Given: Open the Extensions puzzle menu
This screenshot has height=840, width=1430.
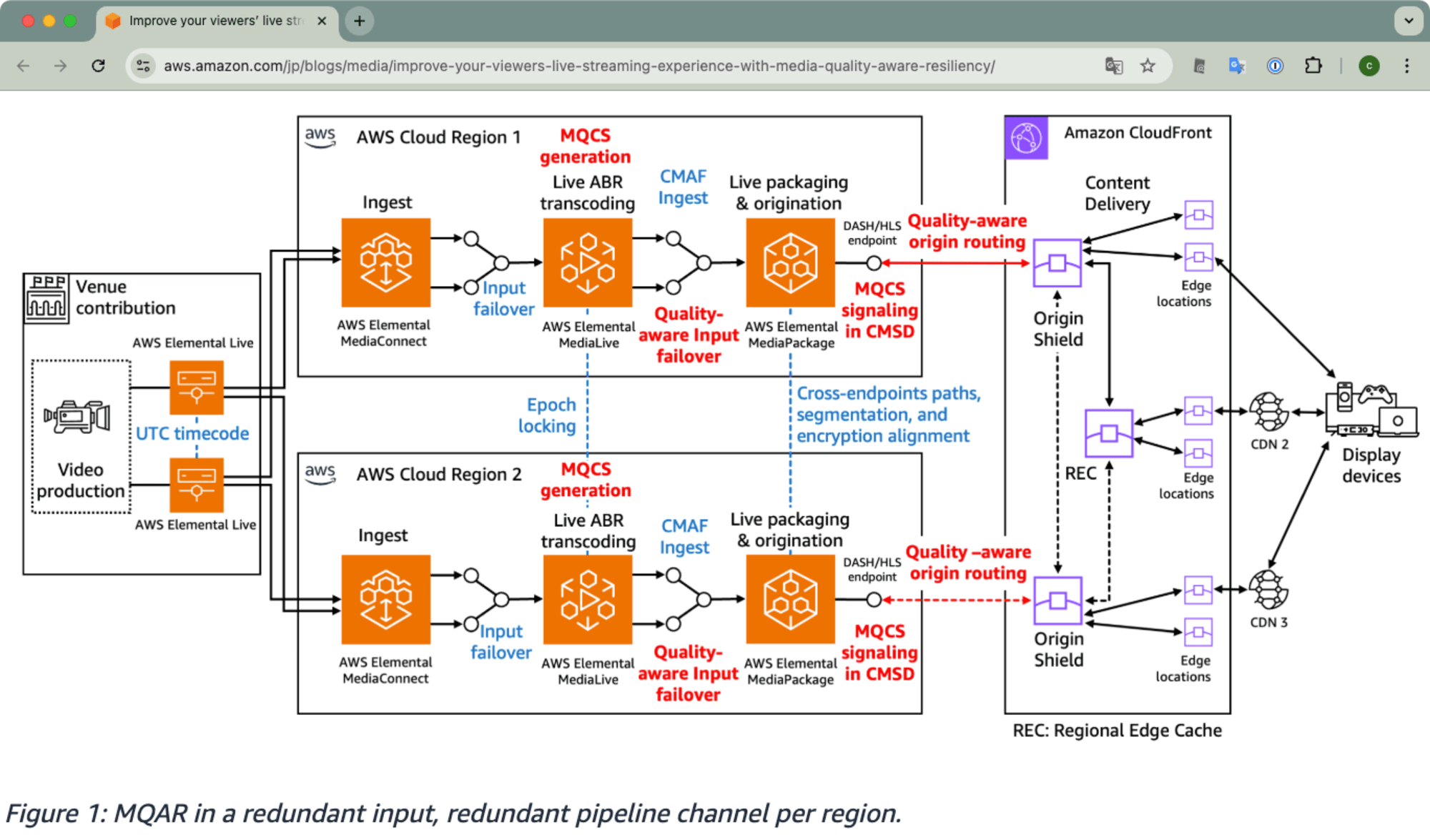Looking at the screenshot, I should pos(1313,66).
